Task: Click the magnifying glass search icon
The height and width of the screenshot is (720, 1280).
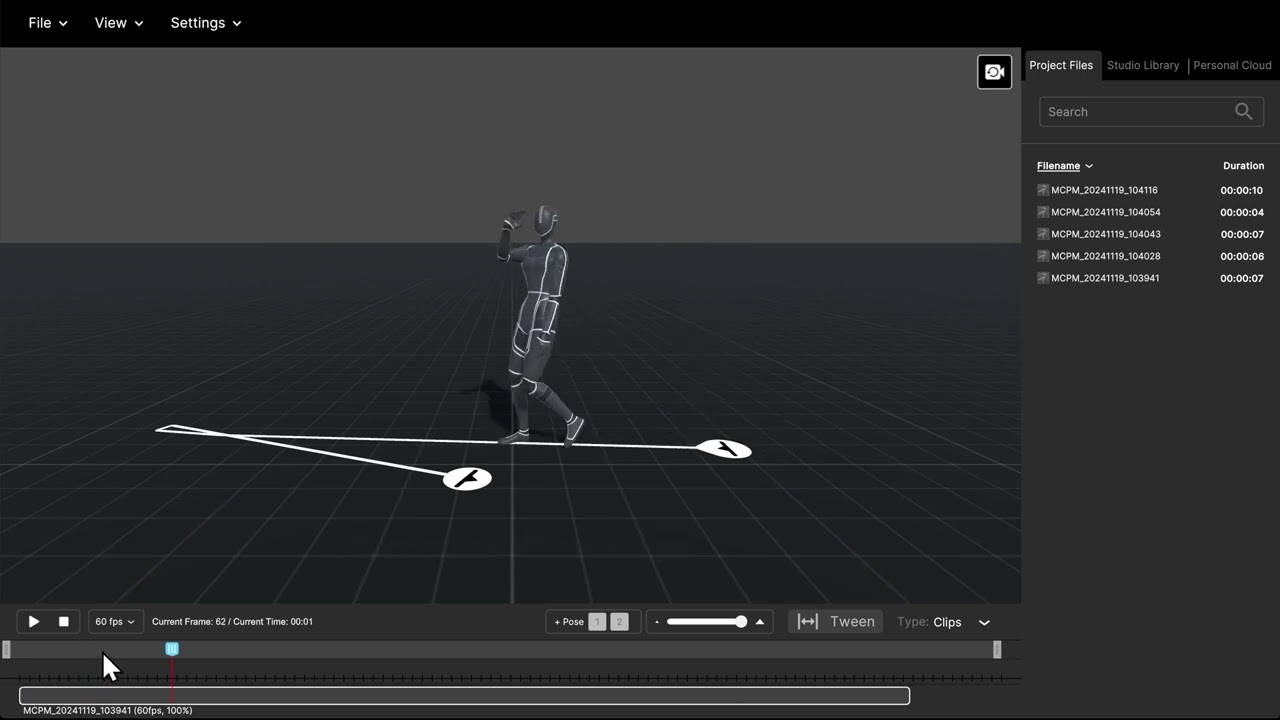Action: (x=1243, y=112)
